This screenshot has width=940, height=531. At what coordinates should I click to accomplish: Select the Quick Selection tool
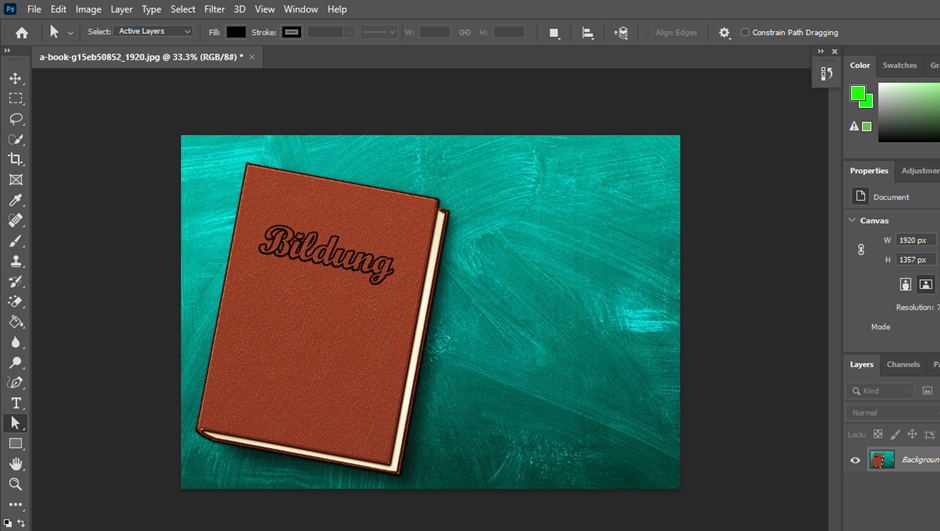pos(16,139)
